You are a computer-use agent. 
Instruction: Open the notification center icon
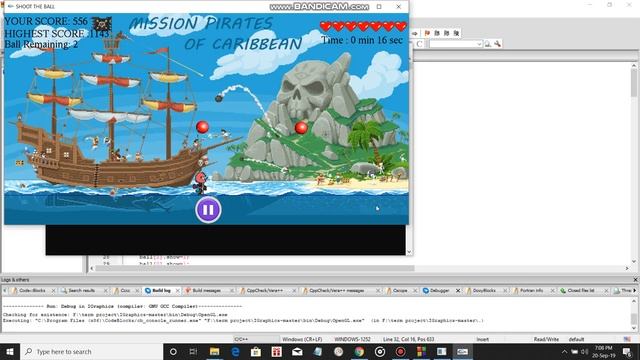tap(627, 351)
